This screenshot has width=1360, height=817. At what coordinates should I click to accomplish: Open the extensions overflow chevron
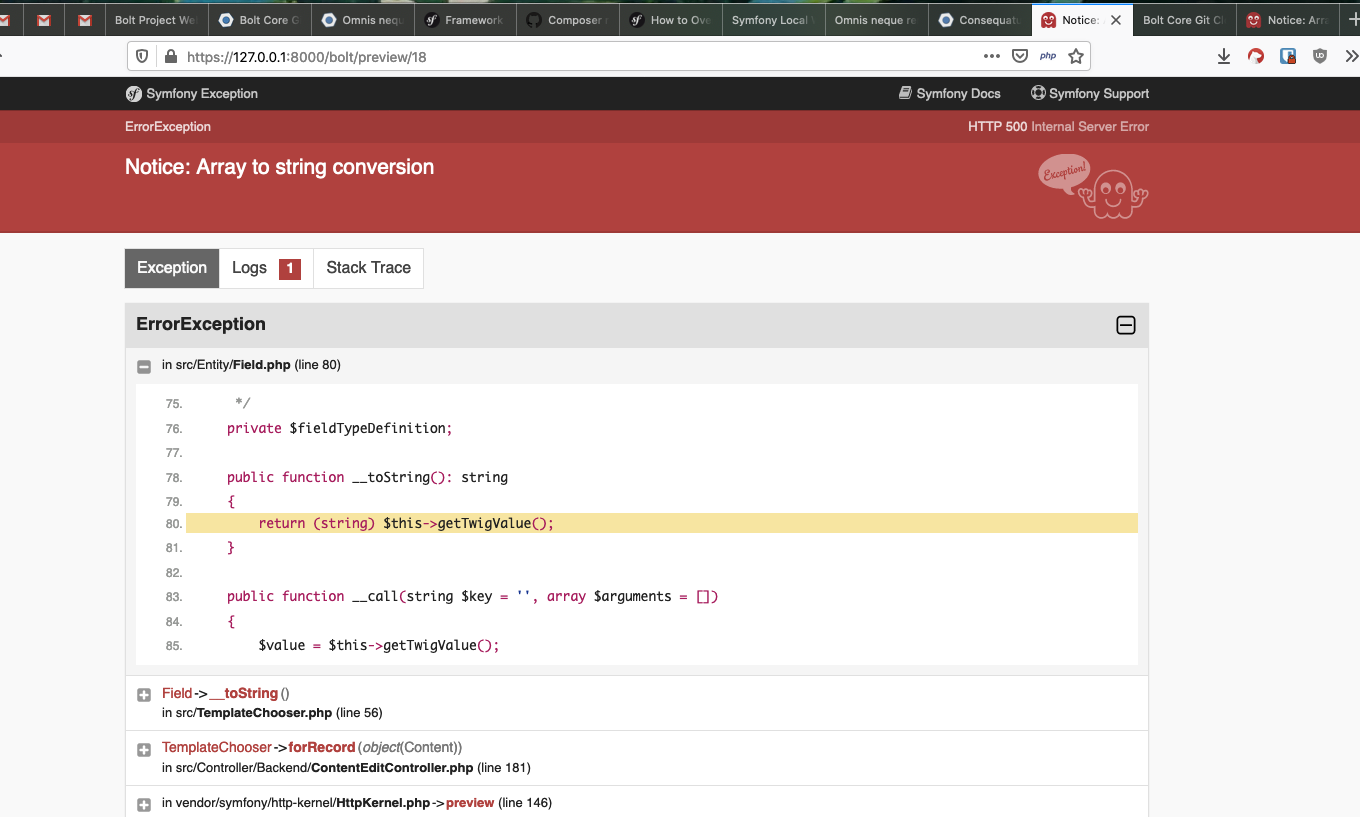coord(1352,56)
